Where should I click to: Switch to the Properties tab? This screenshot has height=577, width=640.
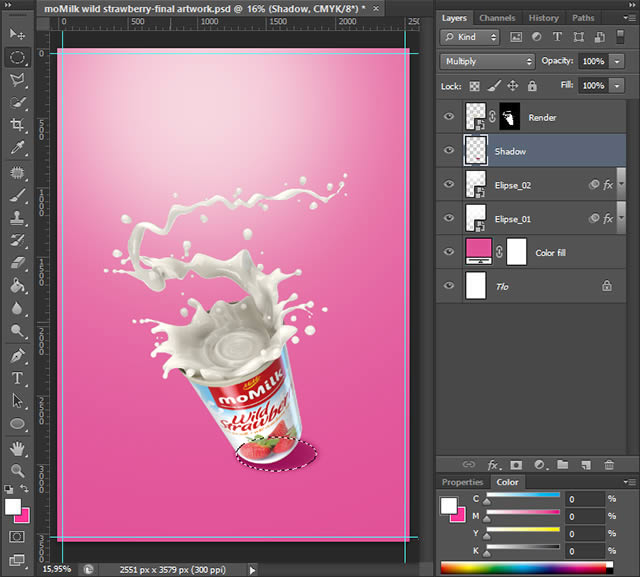(462, 482)
